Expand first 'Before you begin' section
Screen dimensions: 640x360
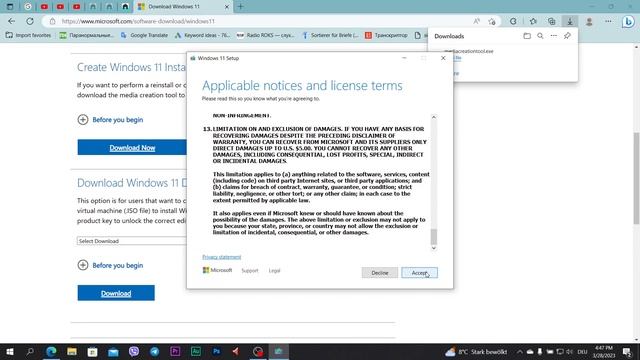tap(110, 120)
